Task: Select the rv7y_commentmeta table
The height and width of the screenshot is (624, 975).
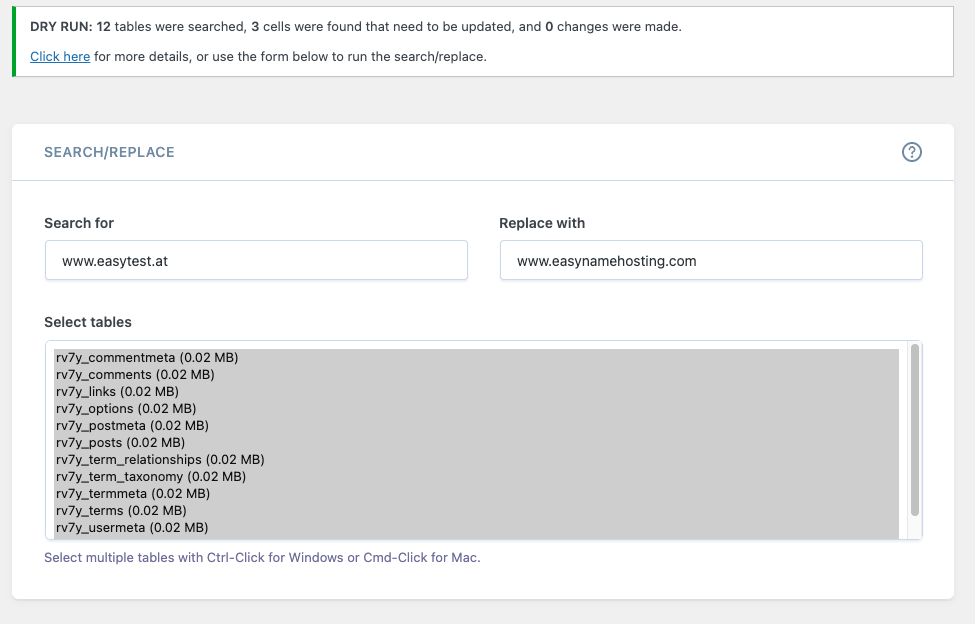Action: point(147,357)
